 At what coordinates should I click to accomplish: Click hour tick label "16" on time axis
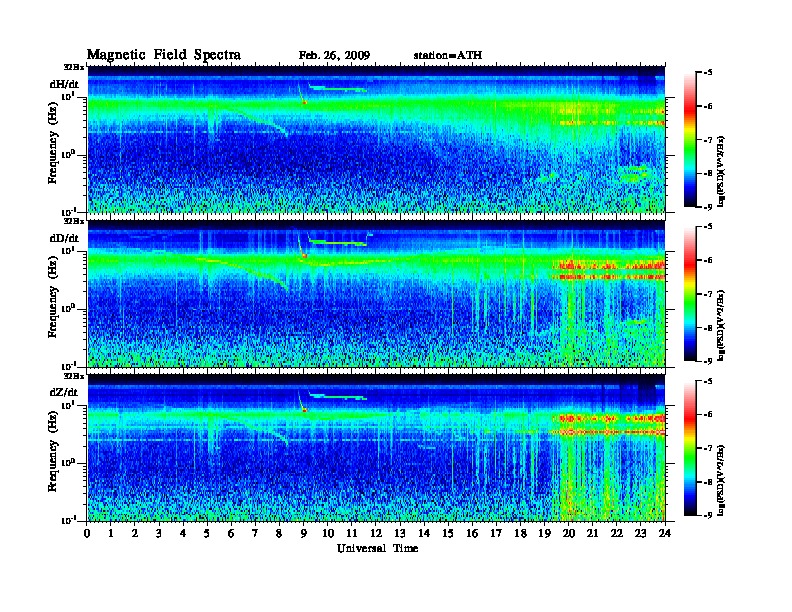pyautogui.click(x=472, y=533)
